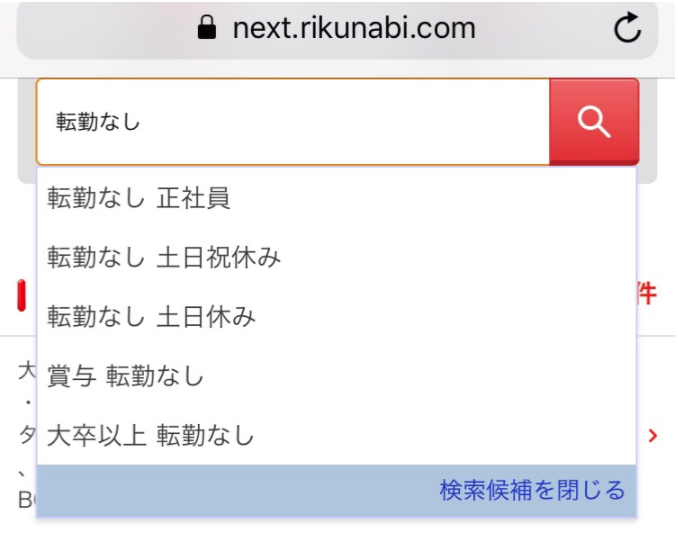Tap the partially hidden B listing line
The height and width of the screenshot is (543, 678).
(27, 500)
